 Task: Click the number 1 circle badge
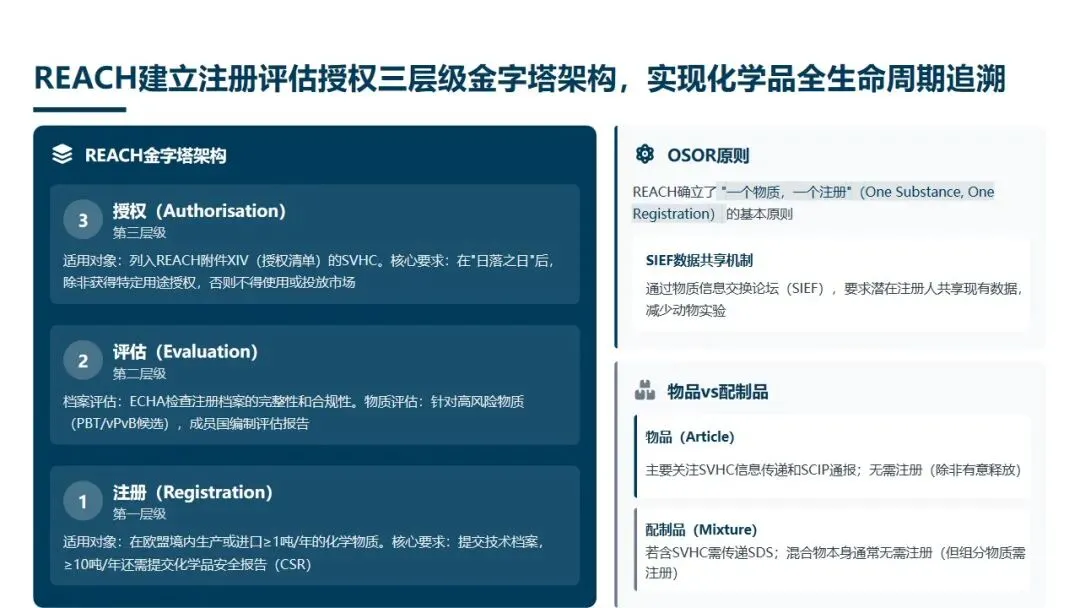click(83, 501)
